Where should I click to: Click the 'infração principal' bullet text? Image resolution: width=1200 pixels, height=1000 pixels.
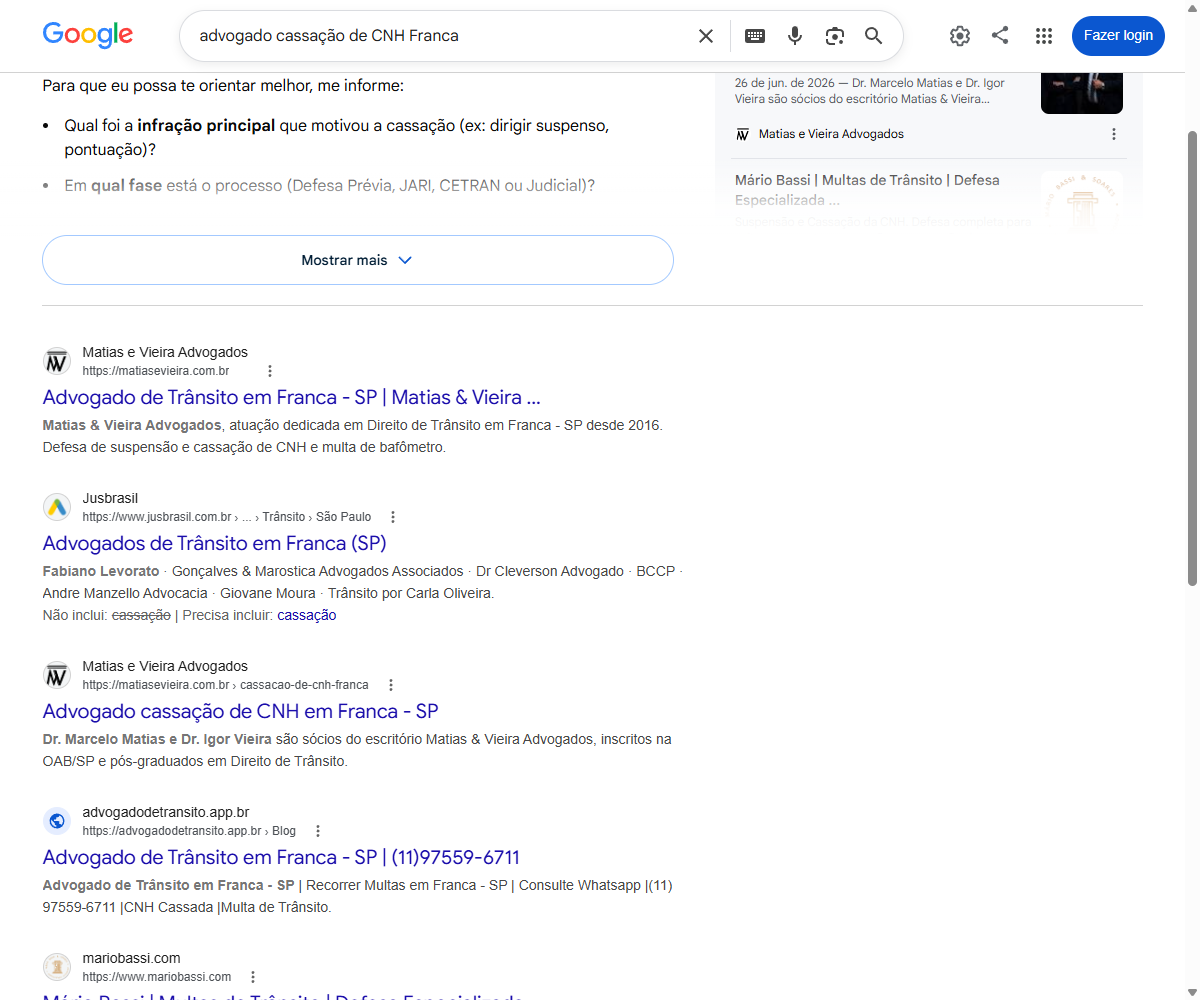point(207,126)
